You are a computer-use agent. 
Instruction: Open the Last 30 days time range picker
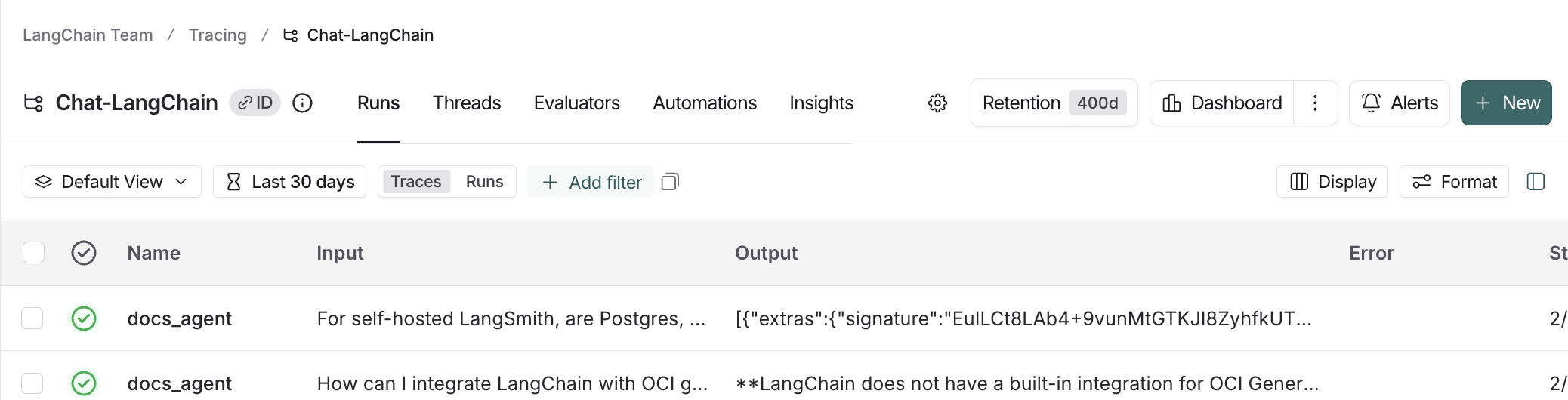(290, 182)
